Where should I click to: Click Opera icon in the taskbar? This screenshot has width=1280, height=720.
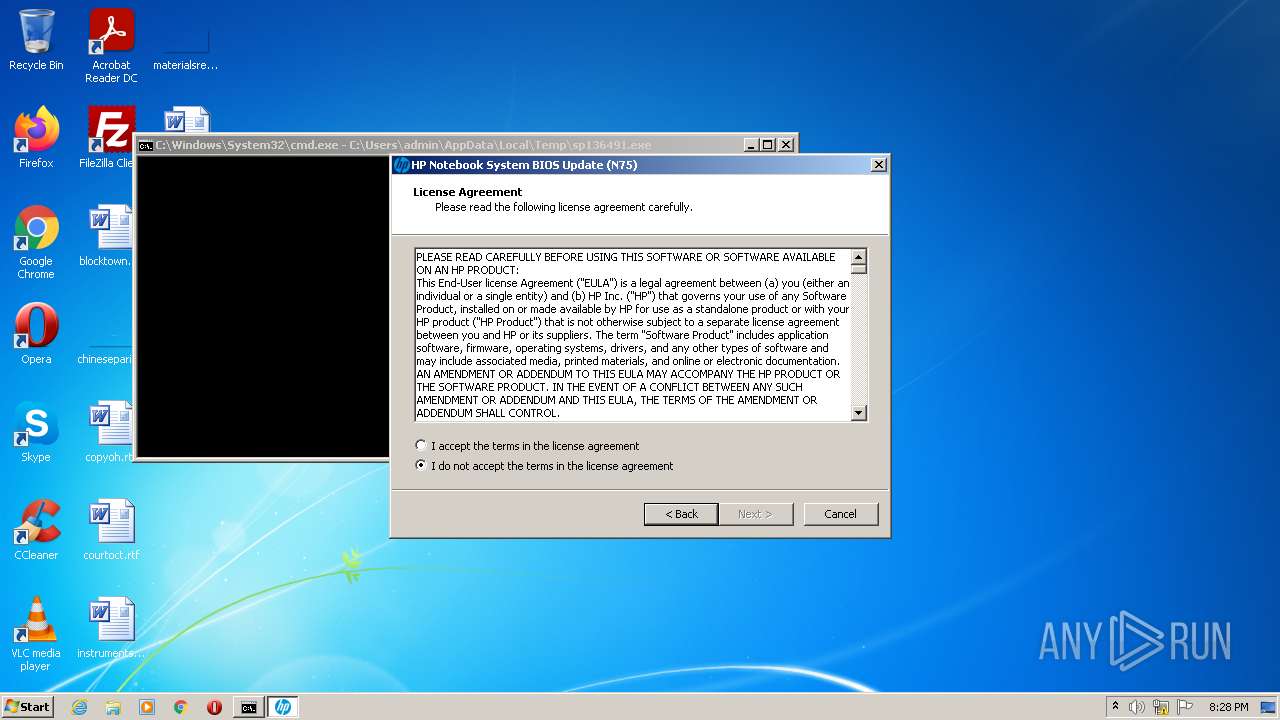pos(214,707)
